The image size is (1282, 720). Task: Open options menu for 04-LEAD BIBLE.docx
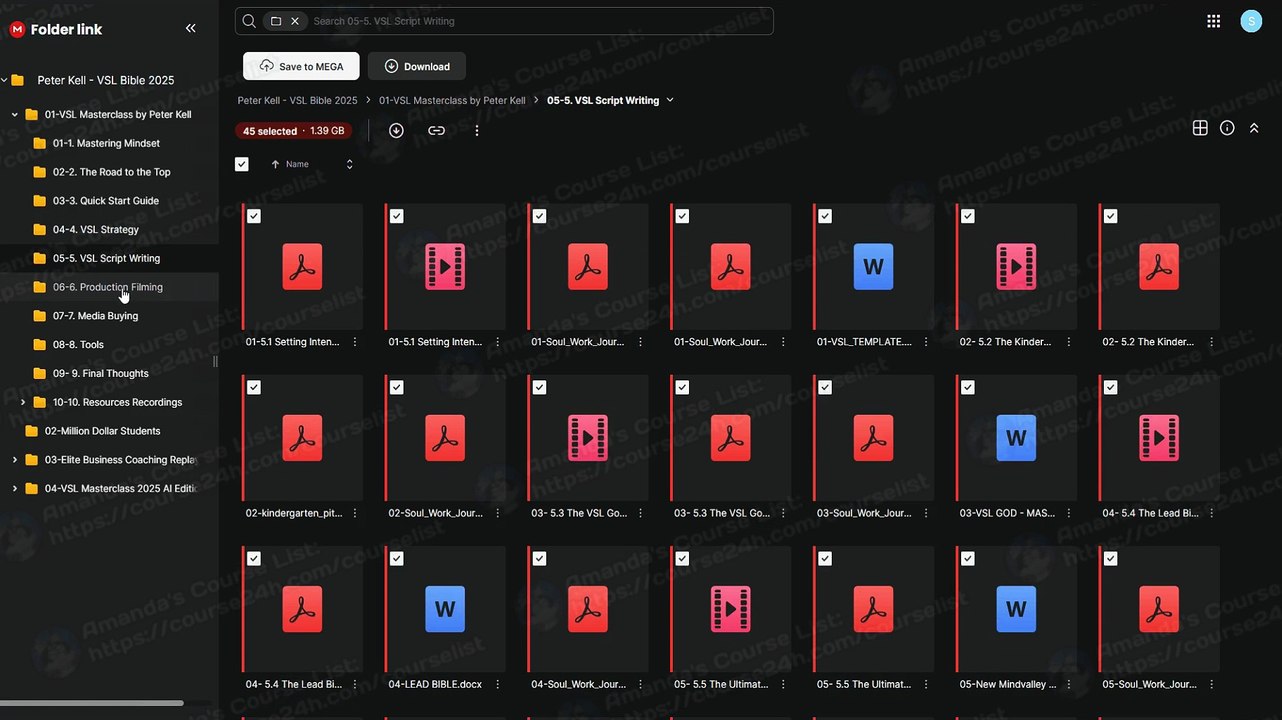coord(498,685)
